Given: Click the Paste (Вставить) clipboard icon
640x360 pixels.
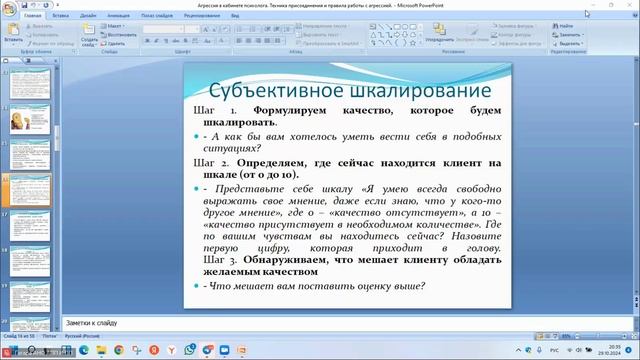Looking at the screenshot, I should (13, 30).
